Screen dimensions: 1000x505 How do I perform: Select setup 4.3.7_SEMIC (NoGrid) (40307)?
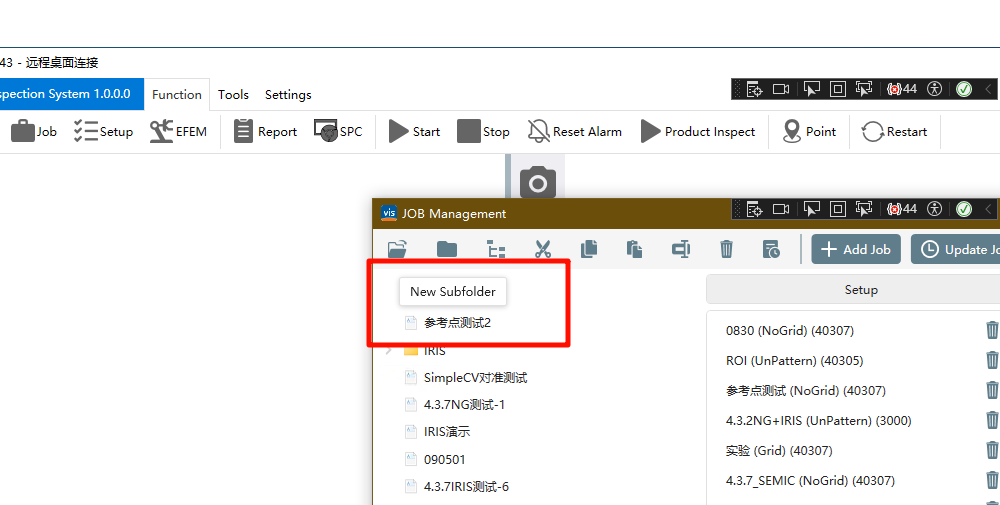(x=811, y=481)
